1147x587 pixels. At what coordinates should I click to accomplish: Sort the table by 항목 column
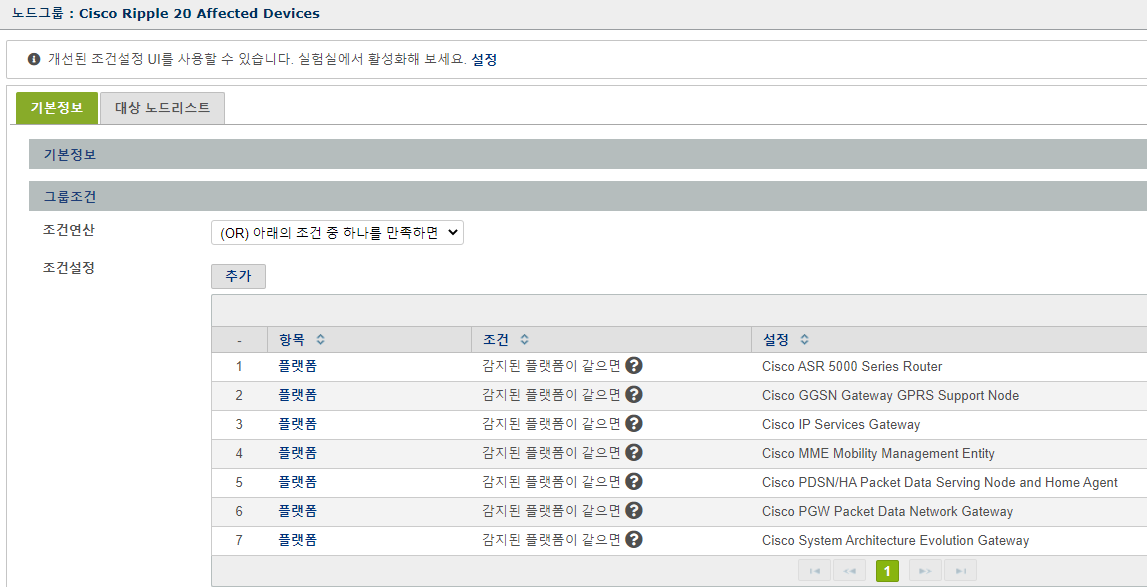click(x=320, y=340)
